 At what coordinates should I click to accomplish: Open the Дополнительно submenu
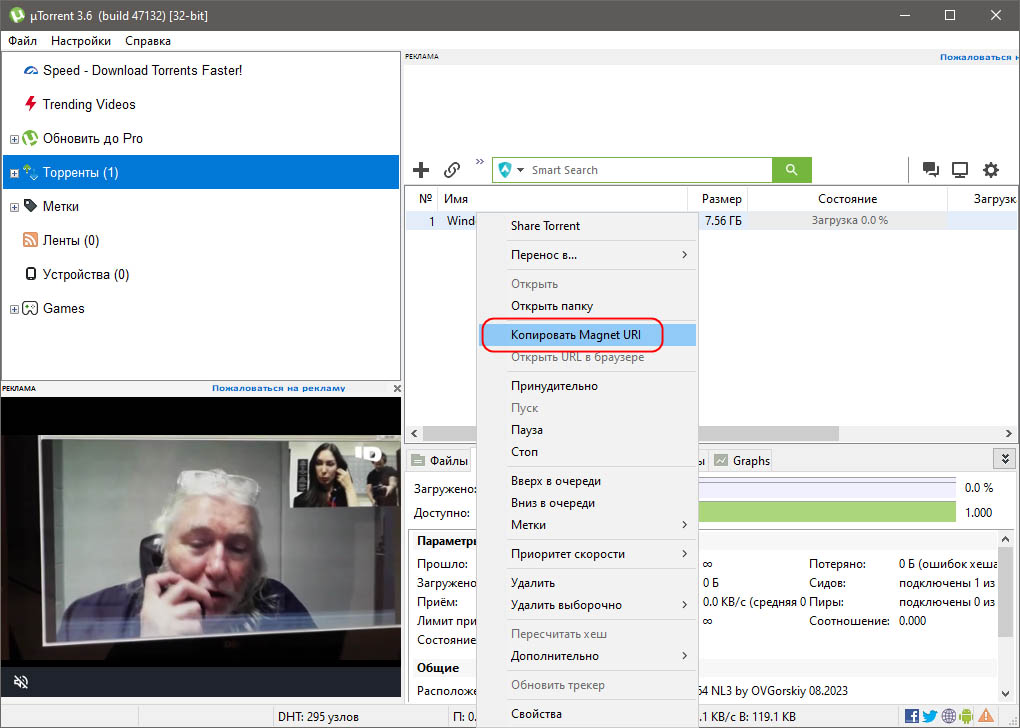pyautogui.click(x=587, y=656)
